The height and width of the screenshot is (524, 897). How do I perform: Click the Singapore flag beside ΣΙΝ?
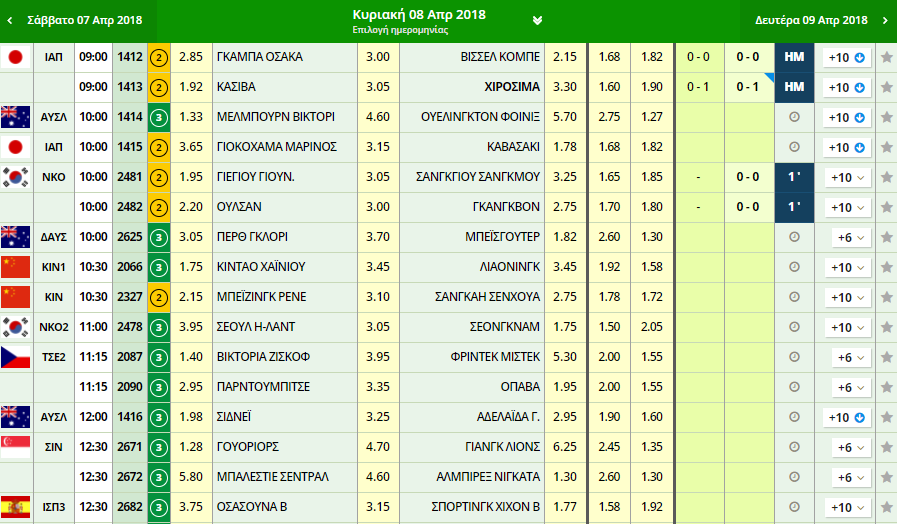tap(15, 447)
